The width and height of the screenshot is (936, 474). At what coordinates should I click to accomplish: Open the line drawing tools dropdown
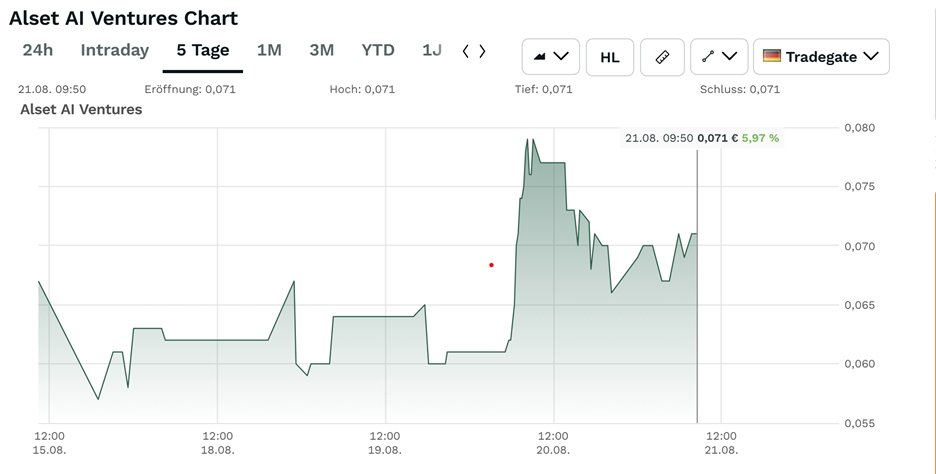pos(719,57)
